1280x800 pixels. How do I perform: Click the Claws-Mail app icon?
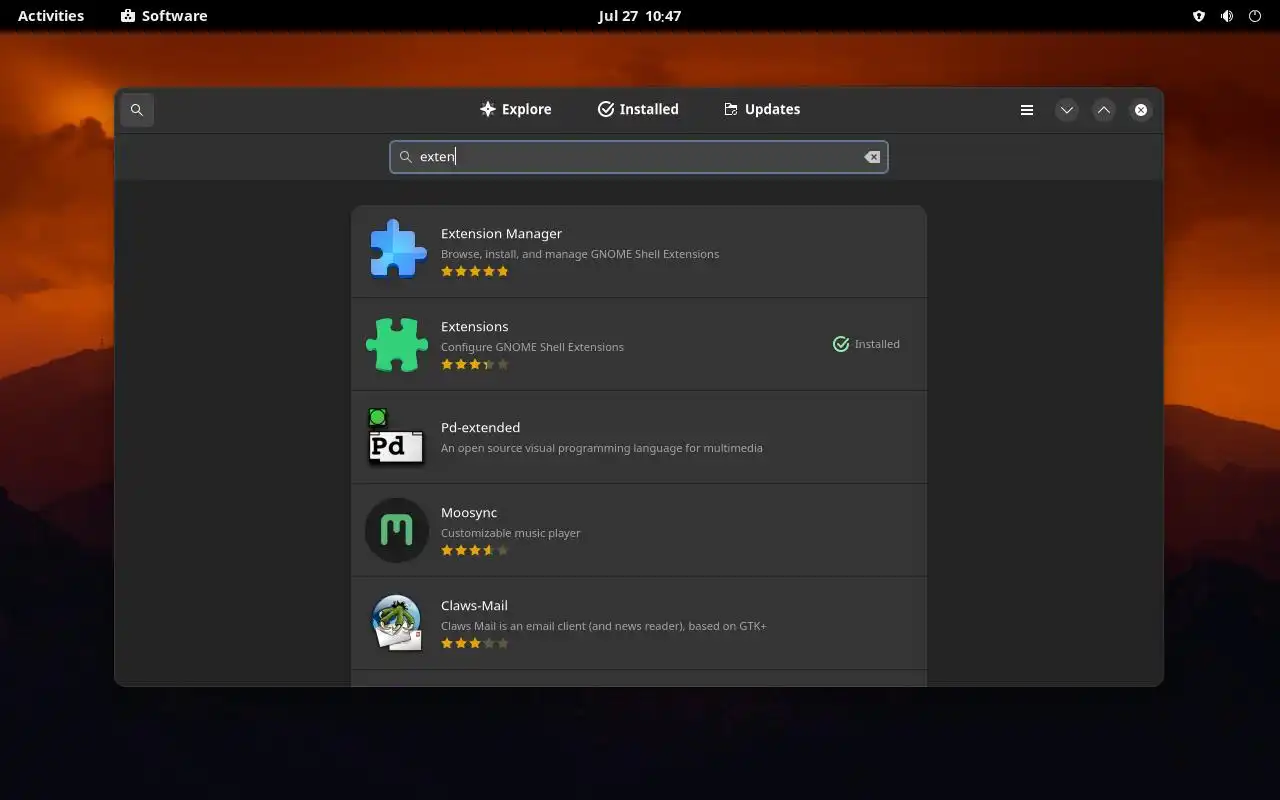tap(397, 623)
